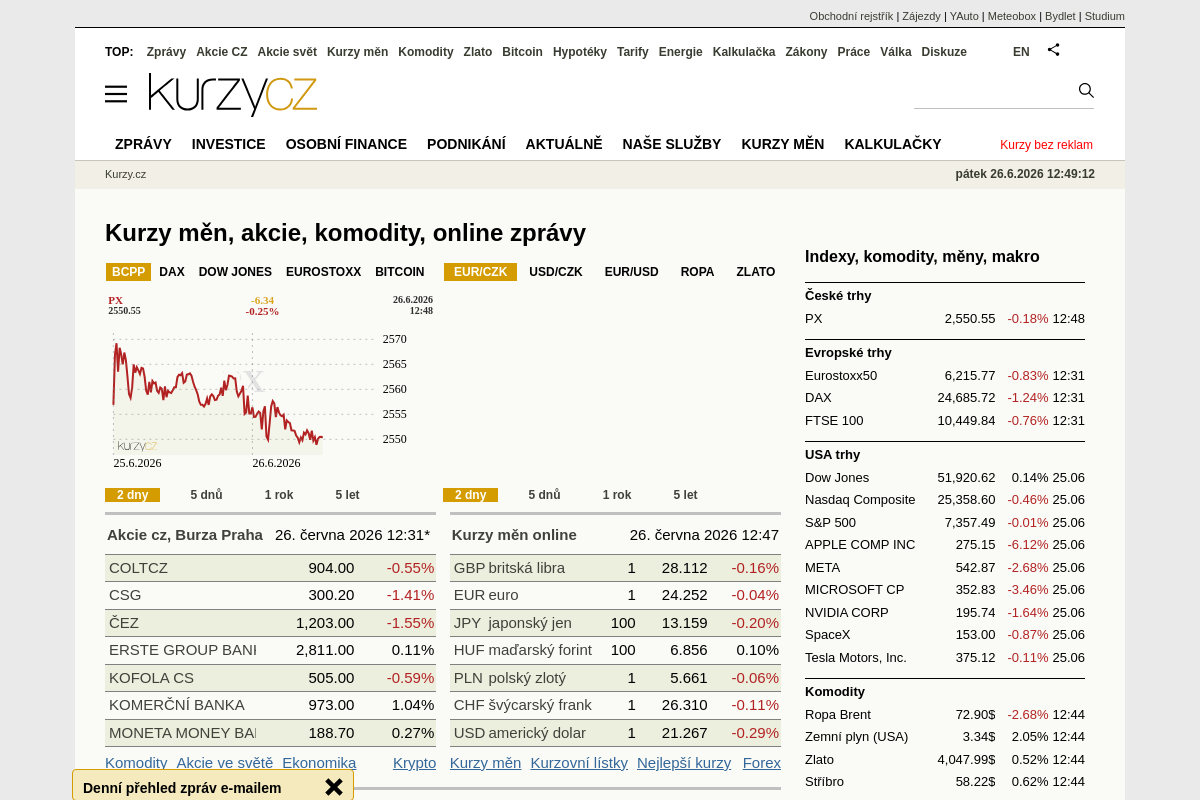Click Akcie ve světě link
This screenshot has width=1200, height=800.
coord(224,763)
